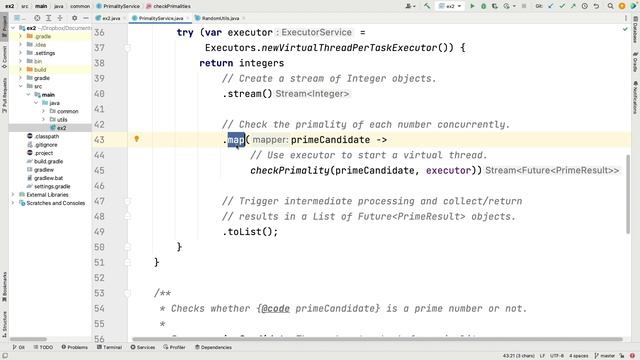Click Collapse All icon in project panel
The height and width of the screenshot is (360, 640).
pos(60,18)
